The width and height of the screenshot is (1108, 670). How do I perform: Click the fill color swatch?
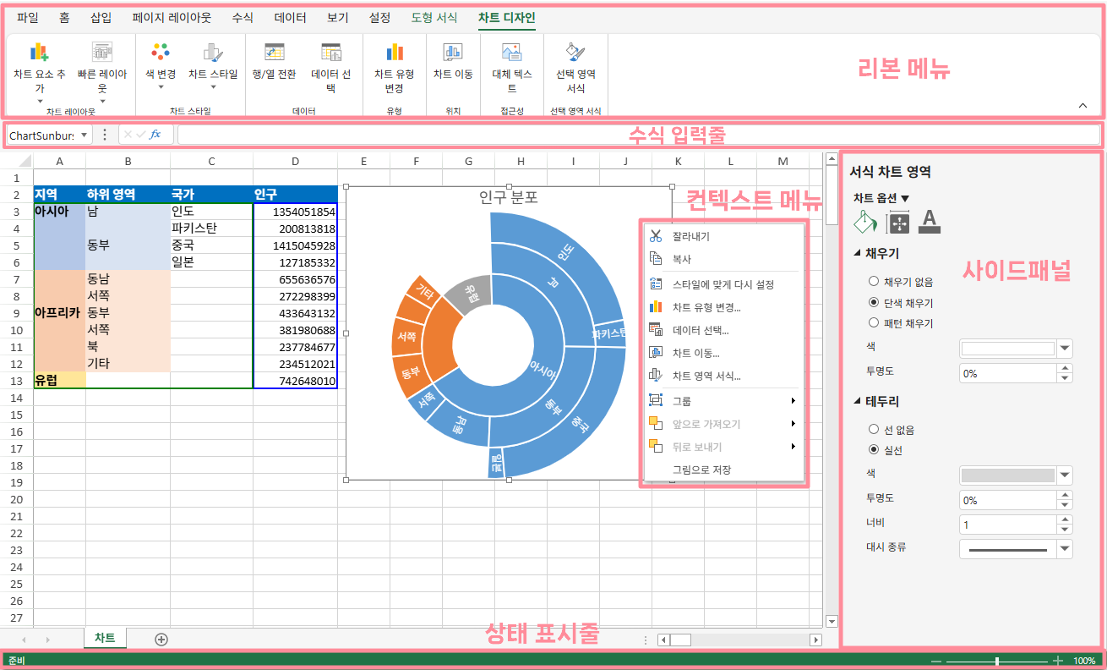pos(1008,348)
